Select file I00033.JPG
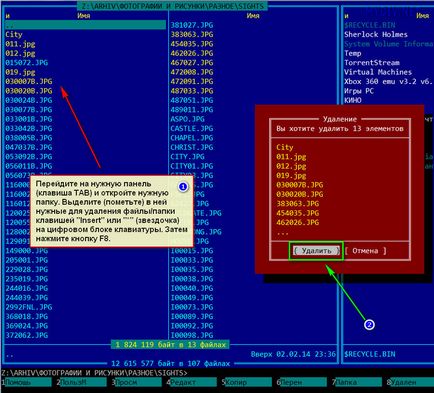434x393 pixels. (x=192, y=260)
